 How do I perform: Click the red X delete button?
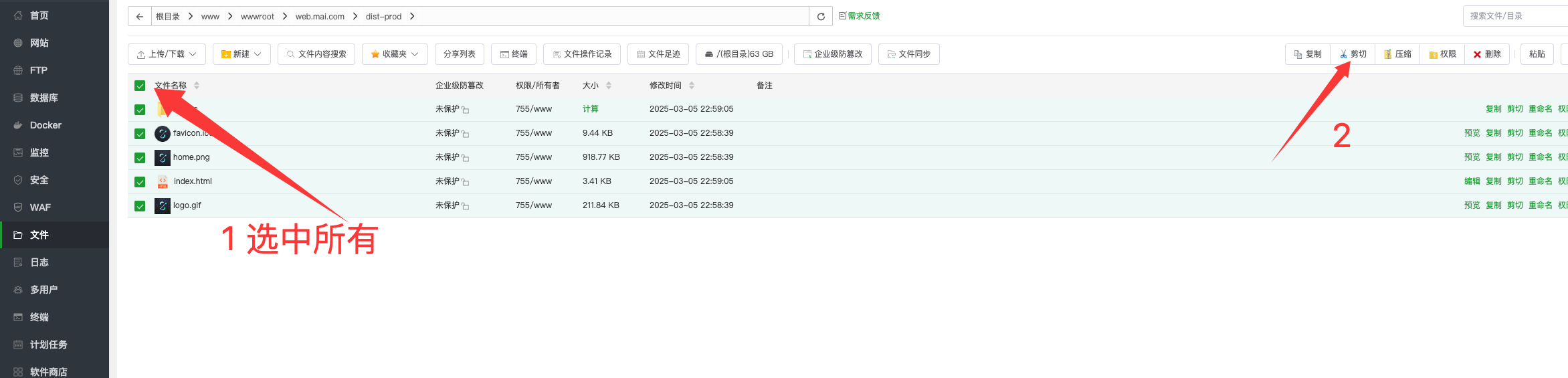[1487, 54]
